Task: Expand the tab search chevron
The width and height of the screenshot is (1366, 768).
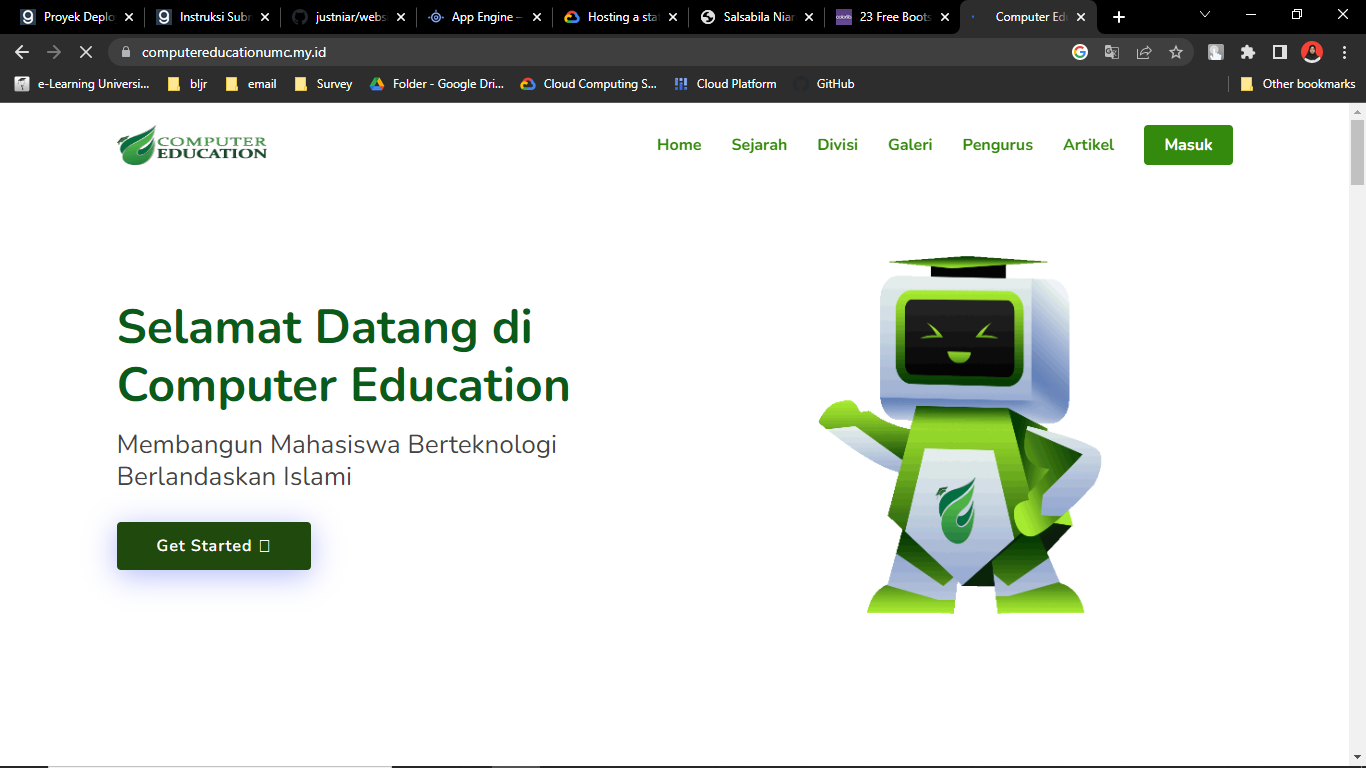Action: (x=1205, y=15)
